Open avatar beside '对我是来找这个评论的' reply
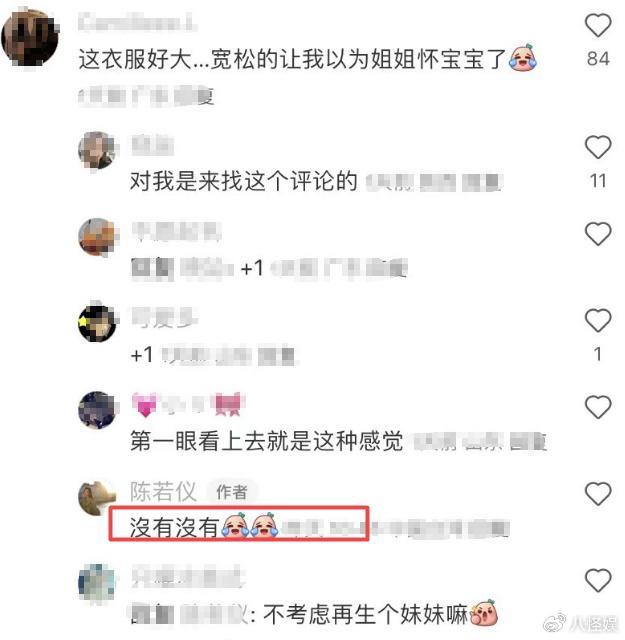The height and width of the screenshot is (640, 625). (97, 150)
